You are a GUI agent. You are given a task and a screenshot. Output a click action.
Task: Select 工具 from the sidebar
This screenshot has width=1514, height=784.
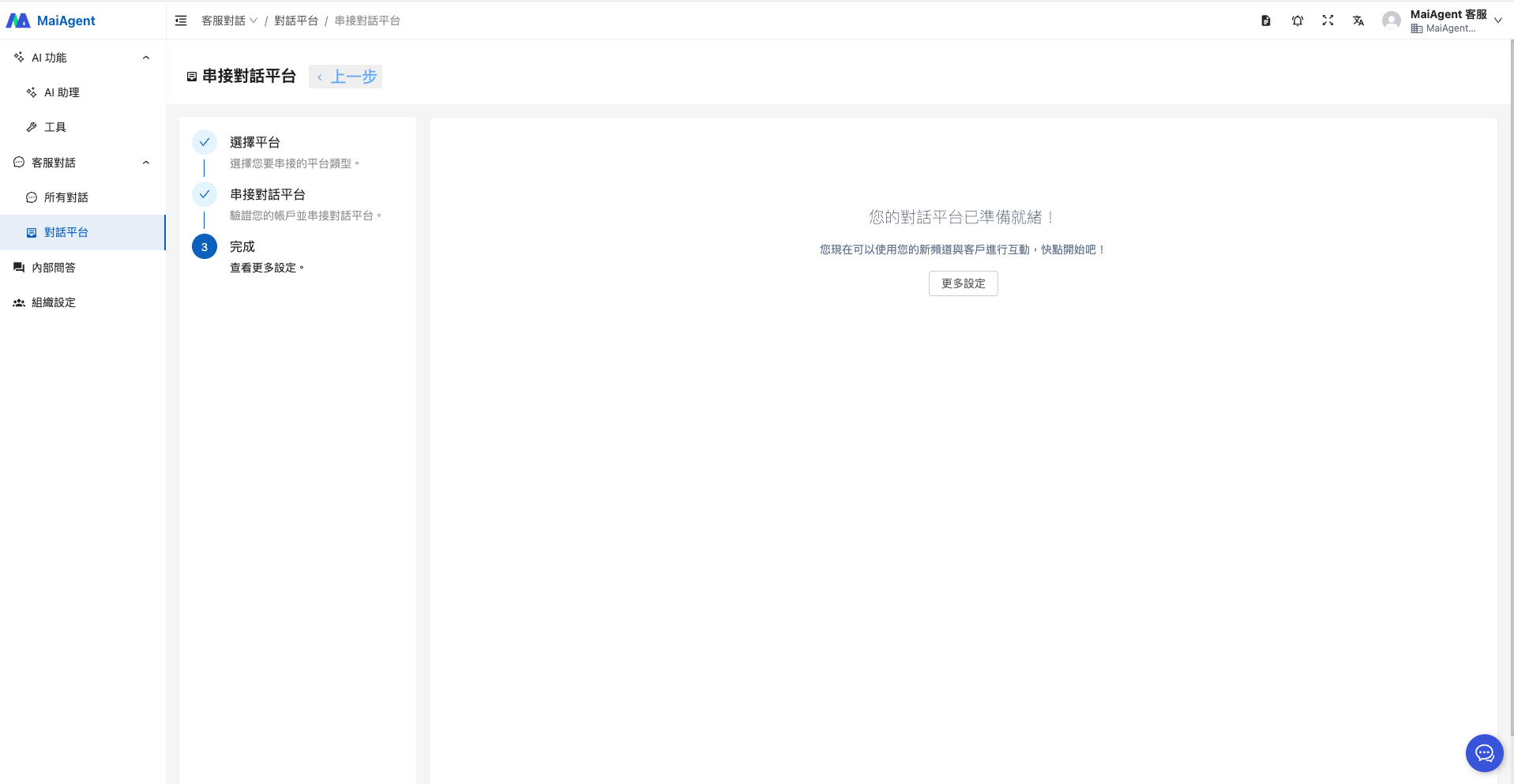pos(55,127)
